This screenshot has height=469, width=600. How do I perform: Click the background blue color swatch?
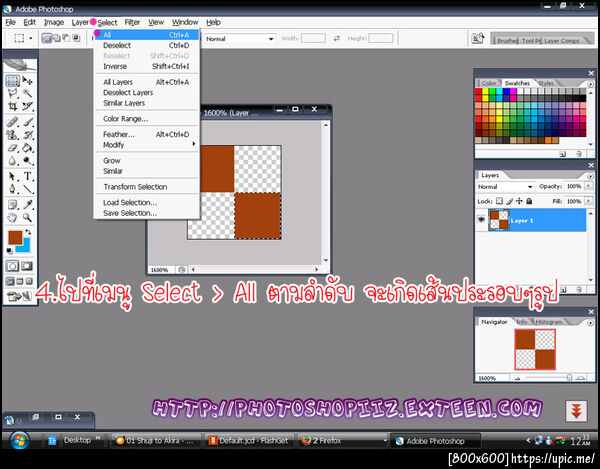point(24,247)
